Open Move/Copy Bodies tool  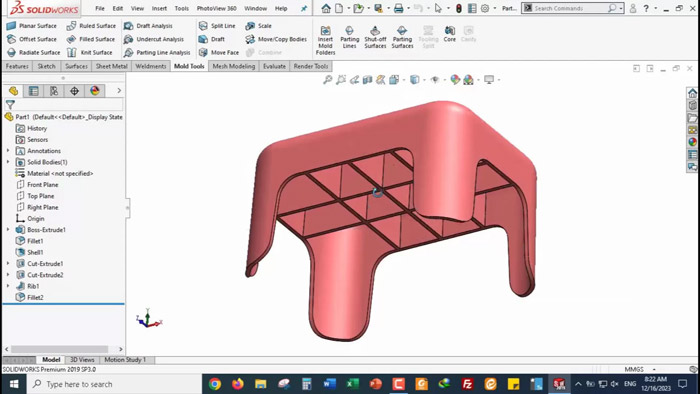[276, 39]
